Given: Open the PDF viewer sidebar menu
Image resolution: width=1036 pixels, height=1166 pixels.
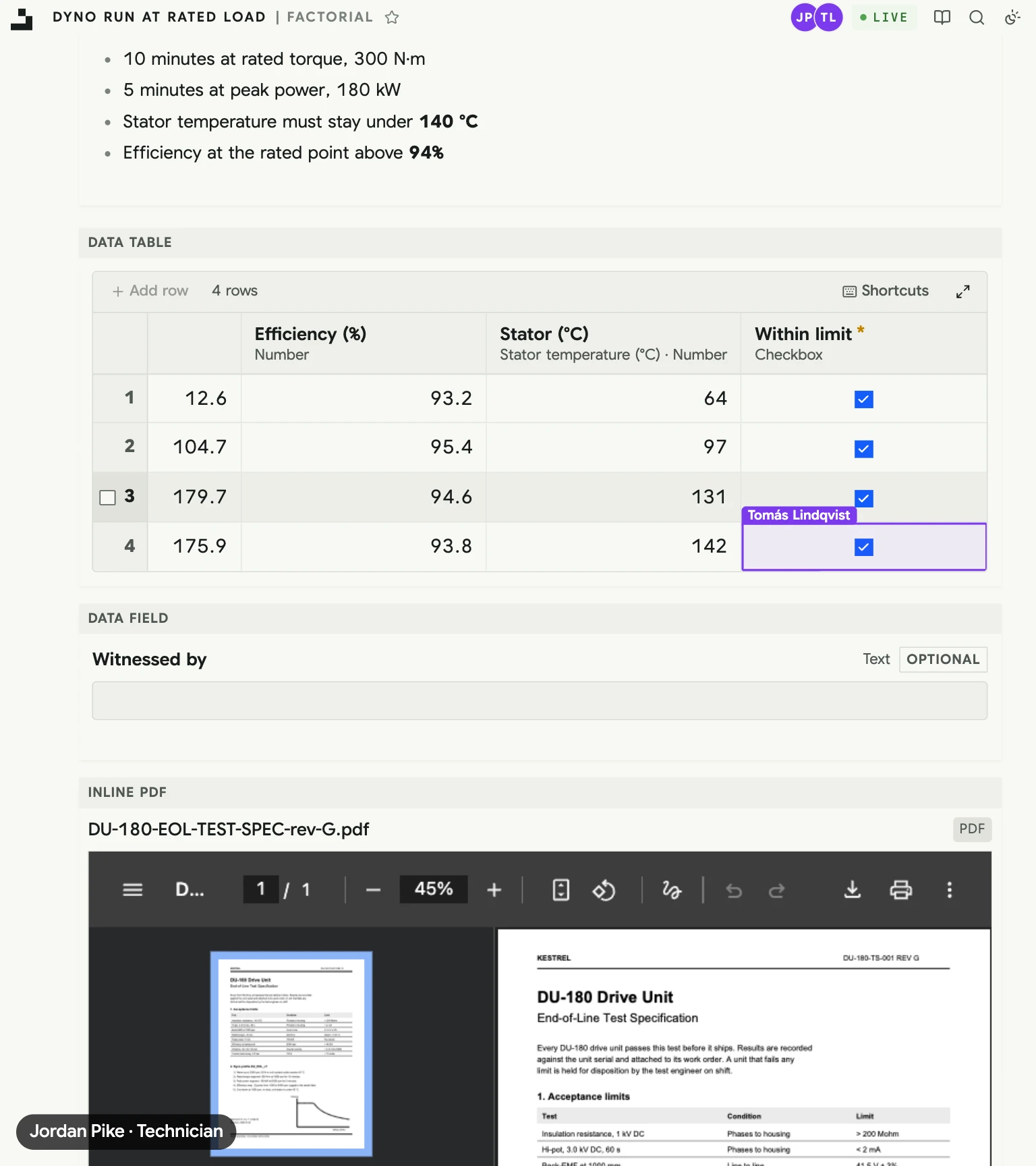Looking at the screenshot, I should tap(133, 890).
